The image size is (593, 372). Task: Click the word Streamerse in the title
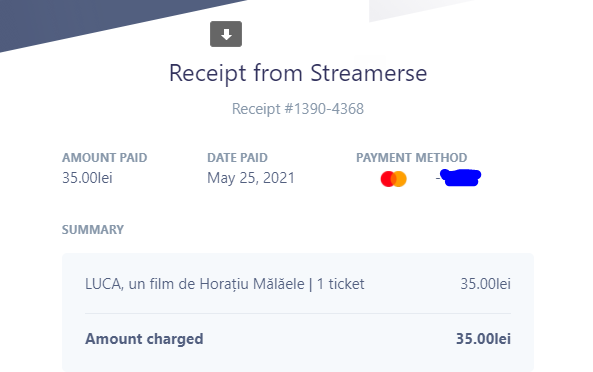pos(369,73)
